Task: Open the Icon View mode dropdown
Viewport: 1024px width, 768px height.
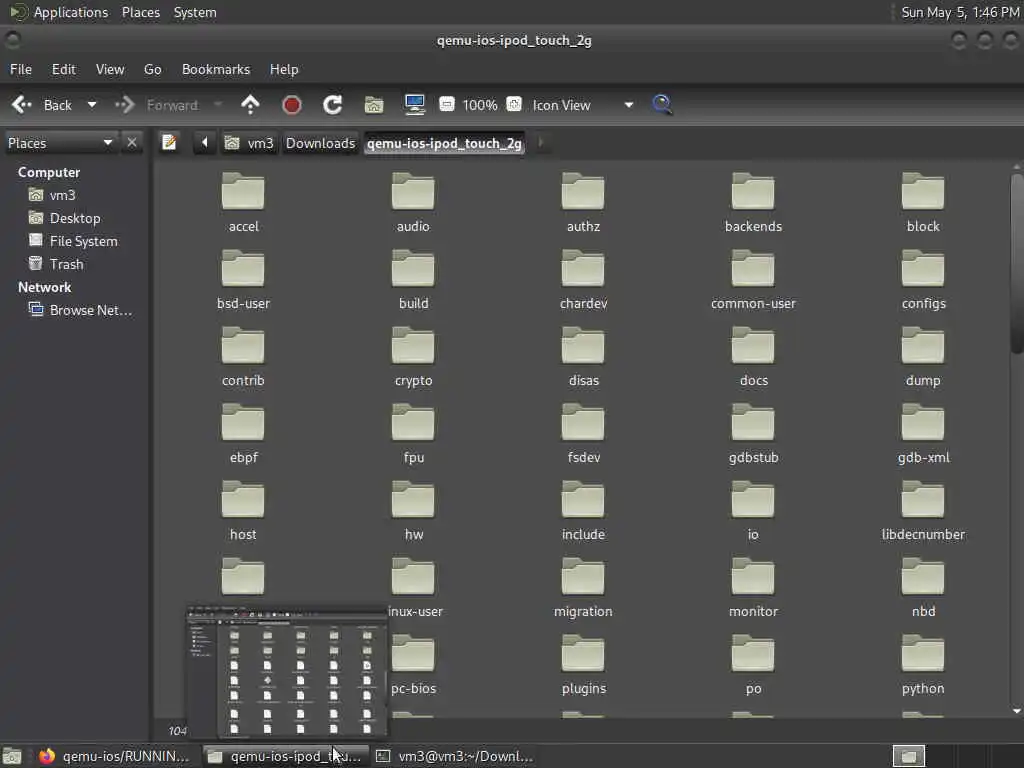Action: pyautogui.click(x=583, y=105)
